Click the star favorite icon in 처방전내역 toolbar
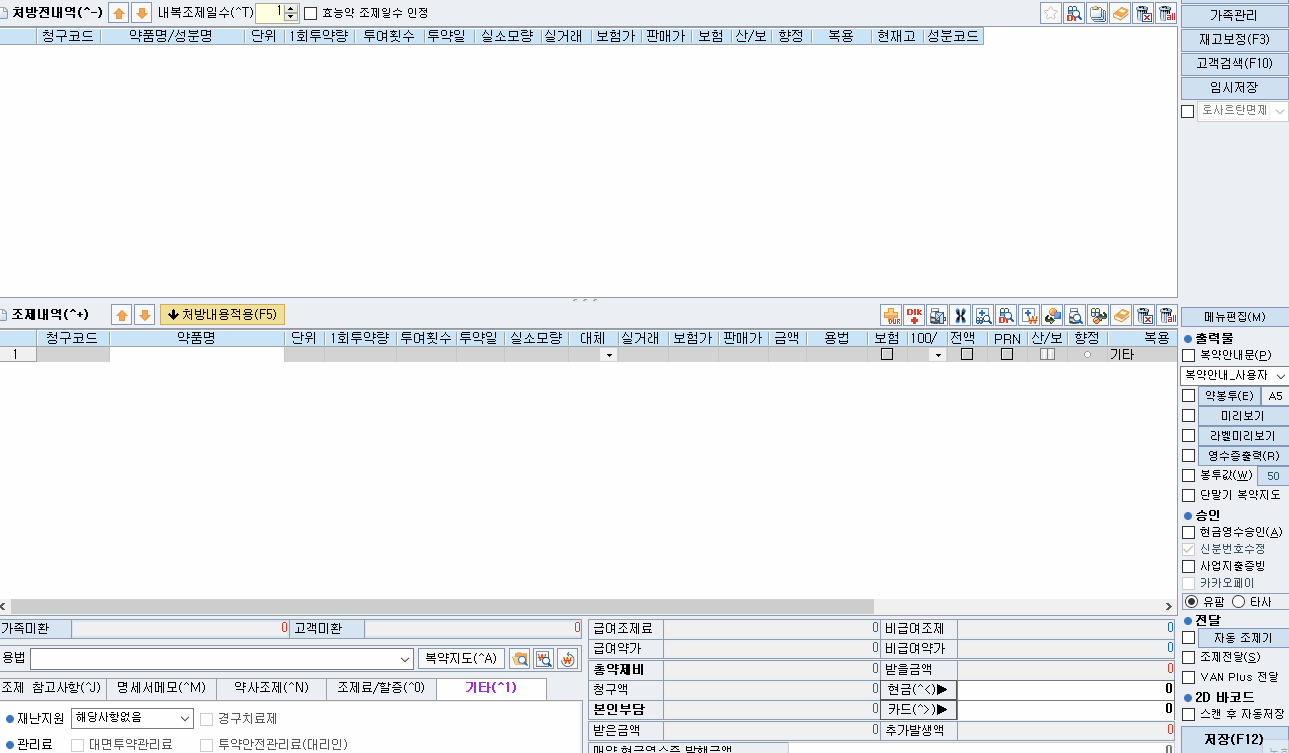The image size is (1289, 753). [1051, 13]
